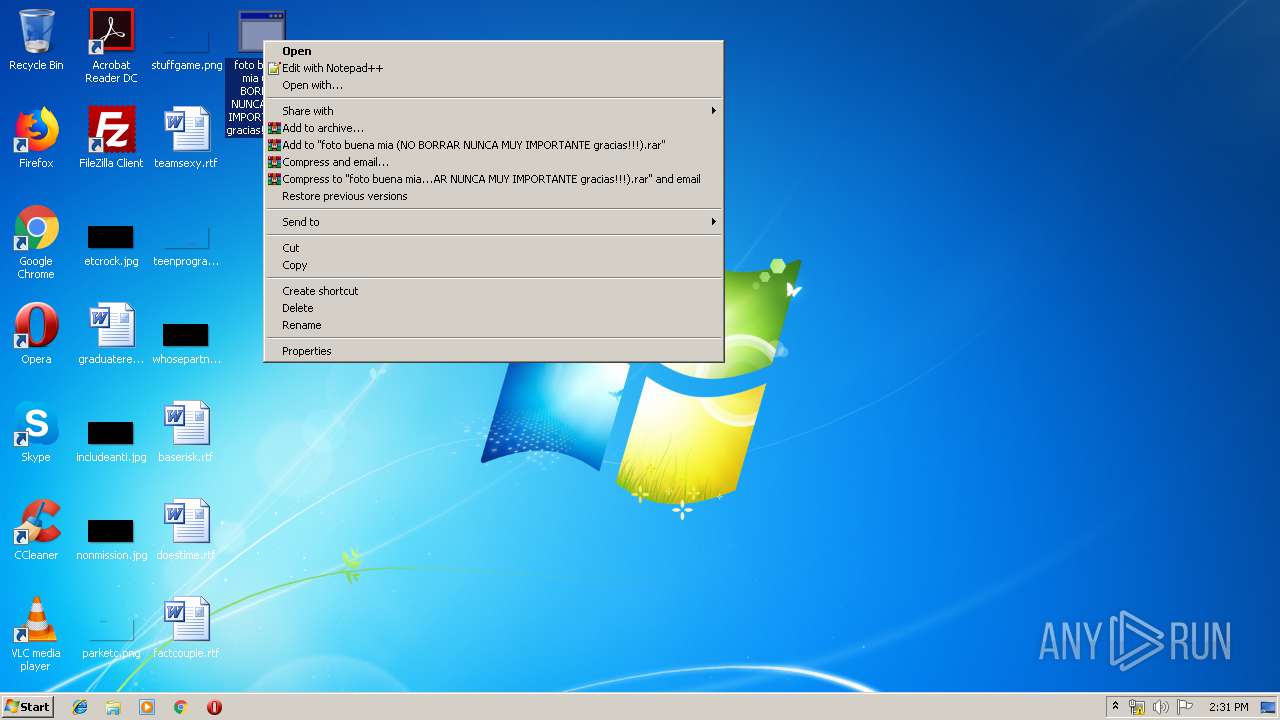Select parketc.png file
Screen dimensions: 1280x720
[x=111, y=638]
